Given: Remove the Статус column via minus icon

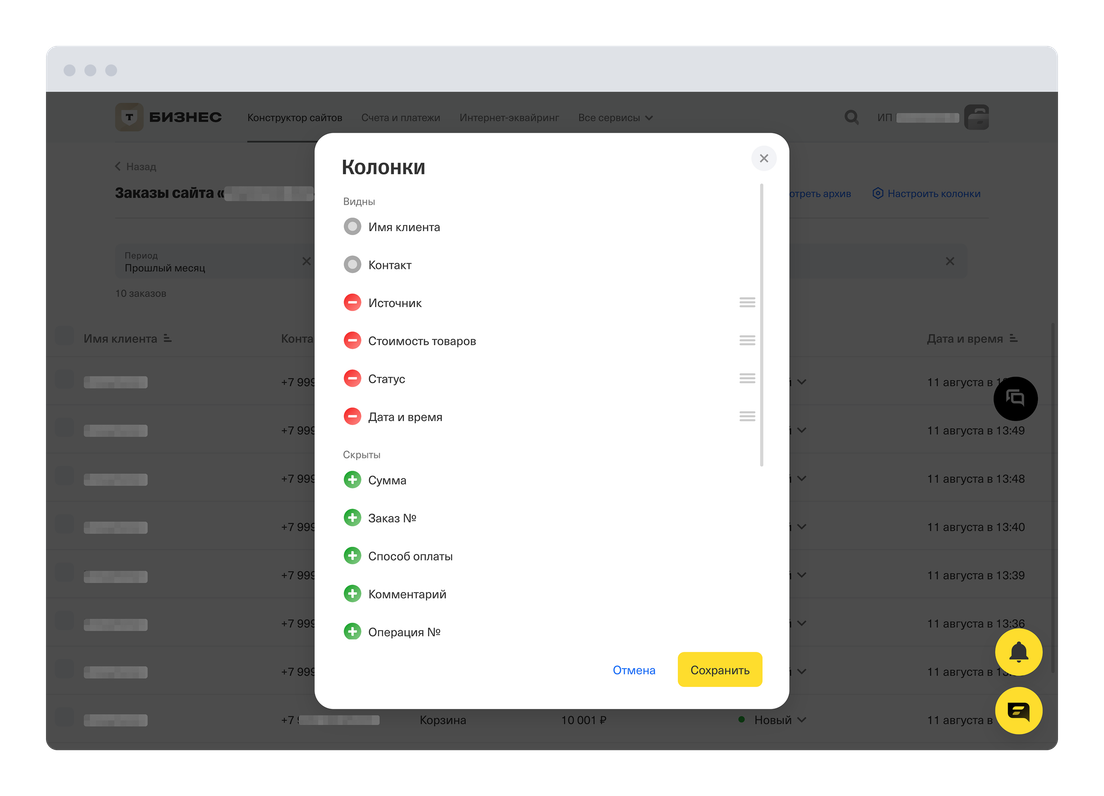Looking at the screenshot, I should [x=352, y=379].
